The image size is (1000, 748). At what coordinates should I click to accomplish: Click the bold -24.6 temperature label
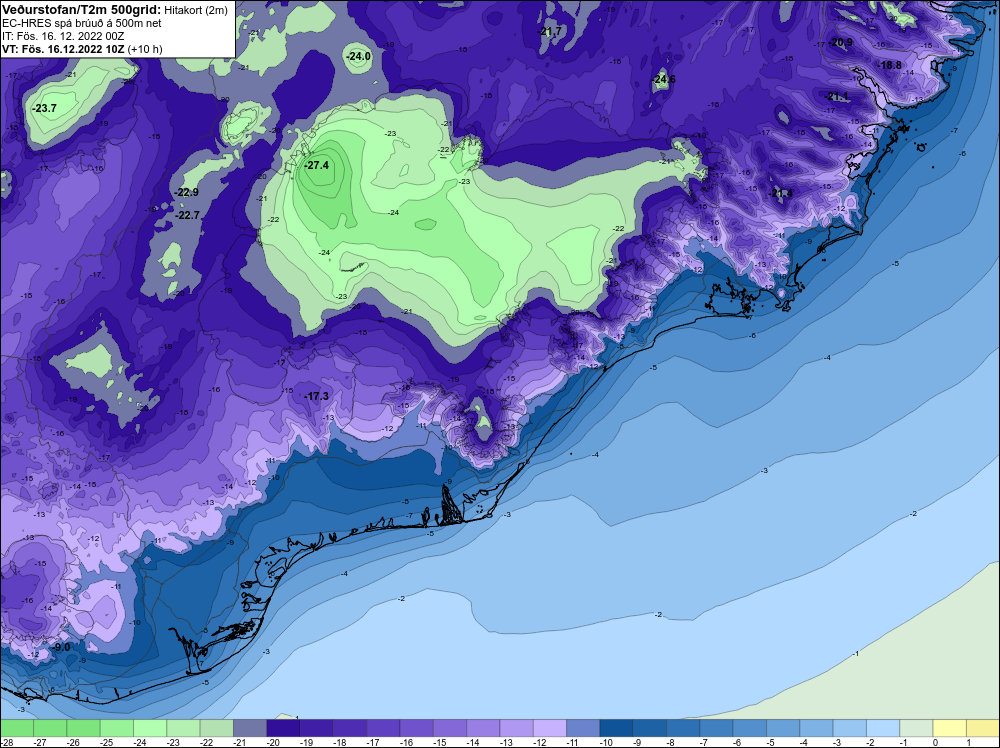tap(663, 79)
